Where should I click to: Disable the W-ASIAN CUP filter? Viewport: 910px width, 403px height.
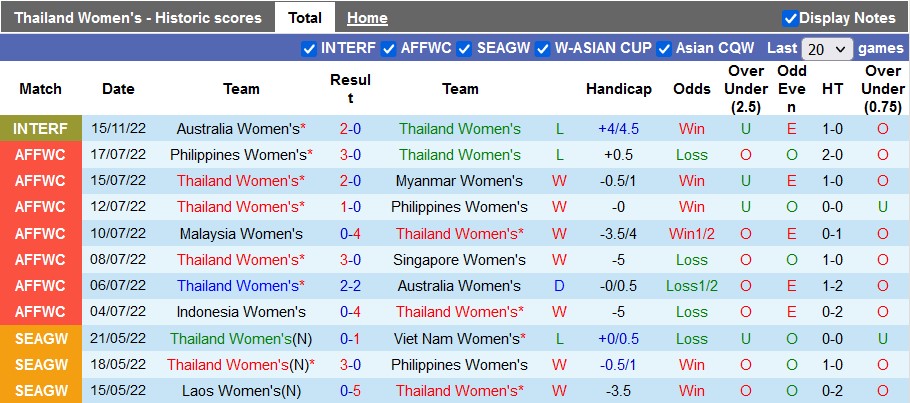pos(543,48)
